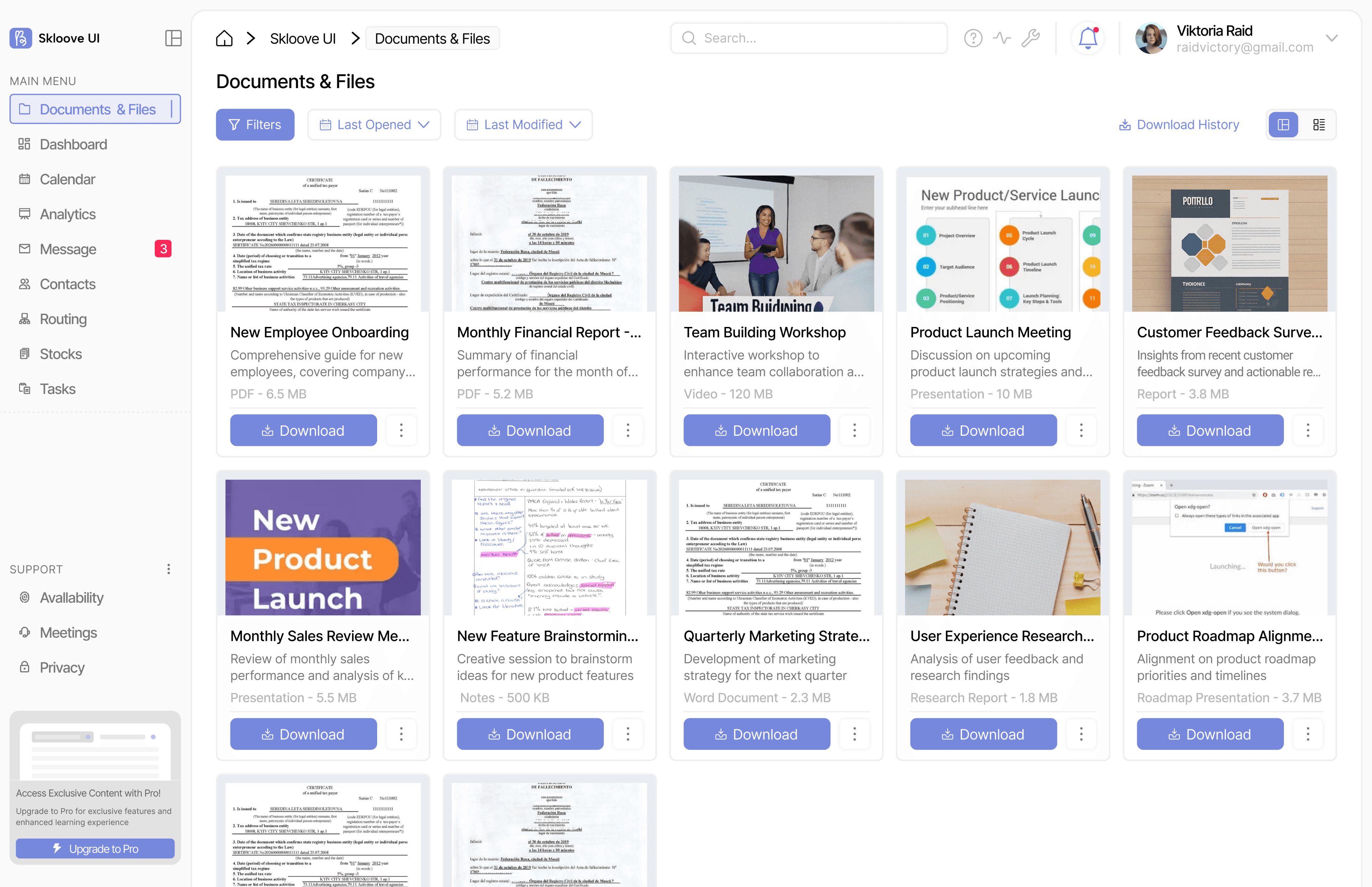1372x887 pixels.
Task: Open the Download History link
Action: pyautogui.click(x=1178, y=124)
